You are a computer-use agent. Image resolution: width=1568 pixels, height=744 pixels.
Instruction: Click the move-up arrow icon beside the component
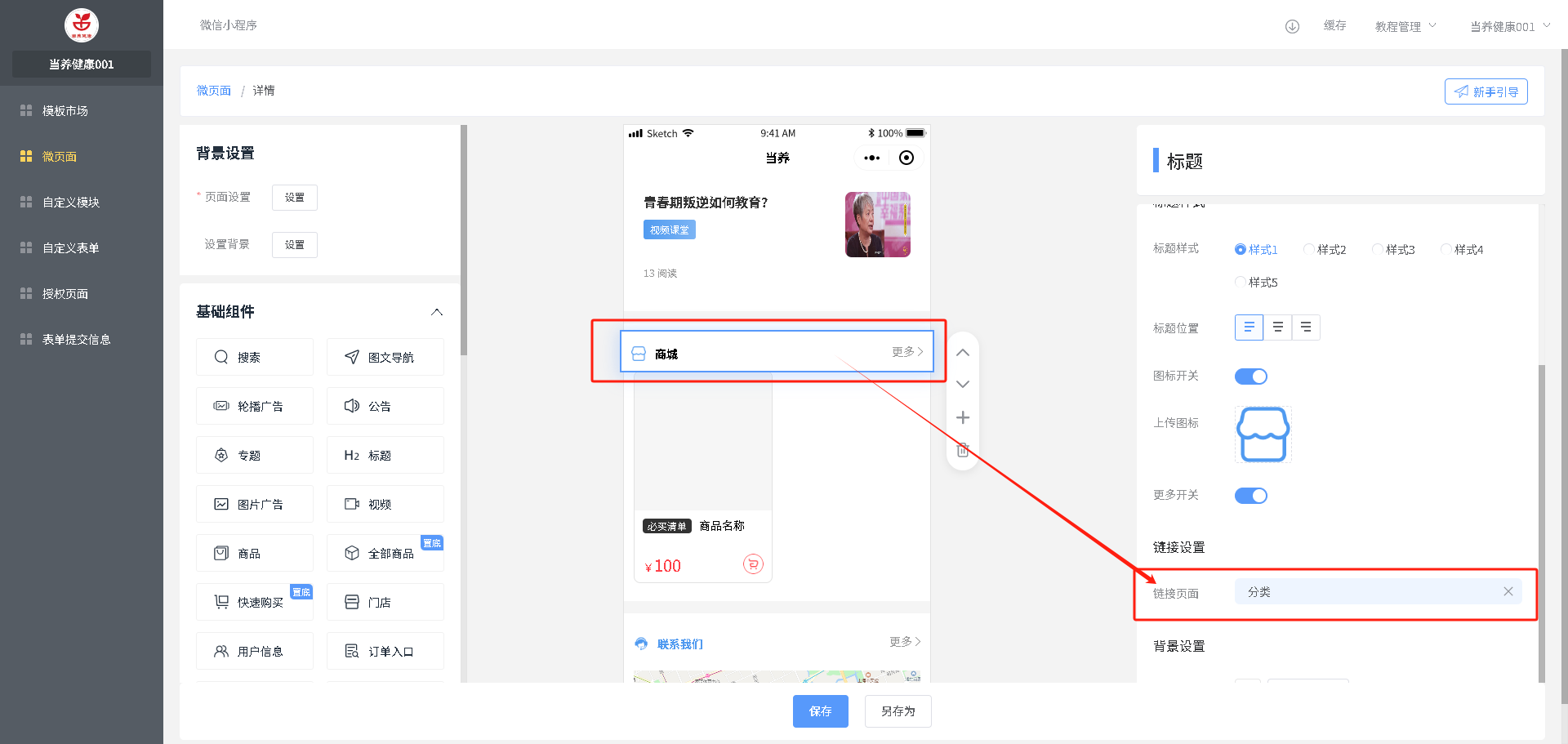[x=962, y=353]
